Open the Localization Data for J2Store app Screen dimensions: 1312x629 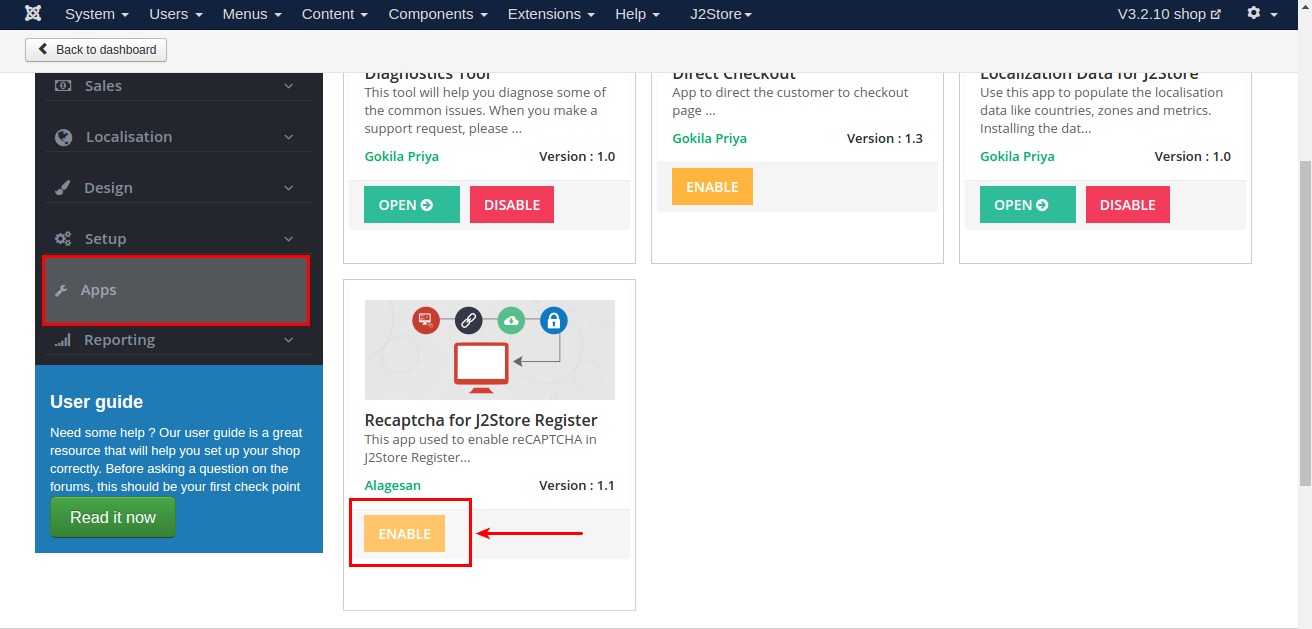(x=1028, y=204)
